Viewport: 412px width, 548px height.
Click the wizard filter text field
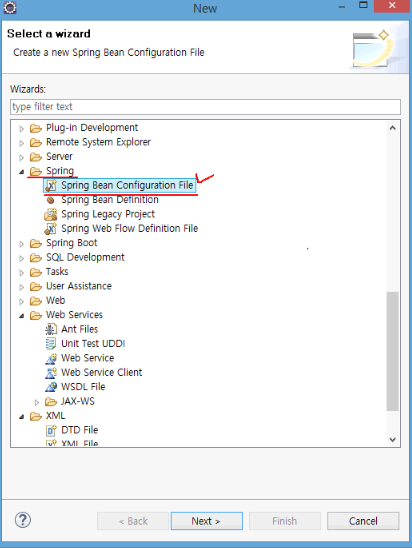pyautogui.click(x=205, y=107)
